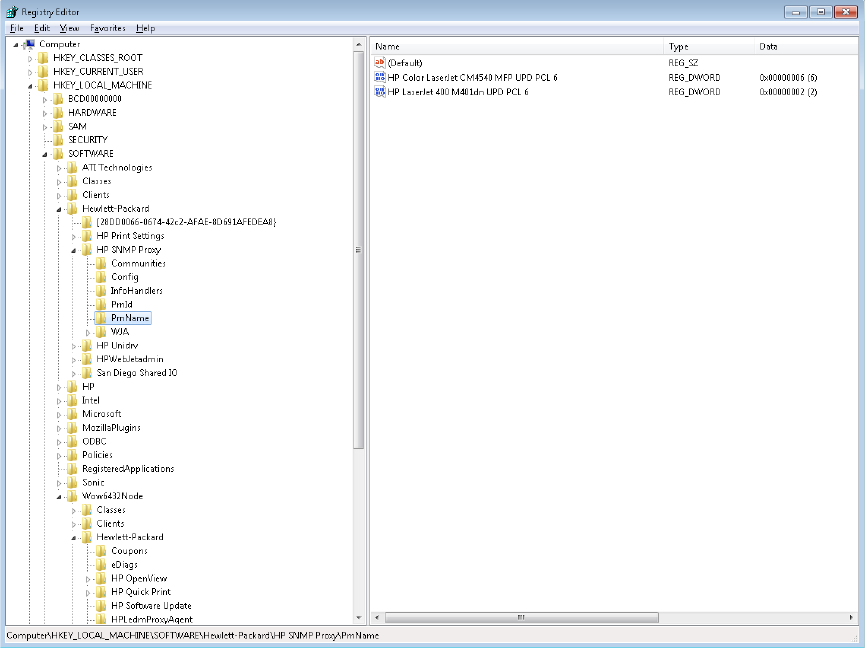Expand the ODBC key
The height and width of the screenshot is (648, 865).
59,442
